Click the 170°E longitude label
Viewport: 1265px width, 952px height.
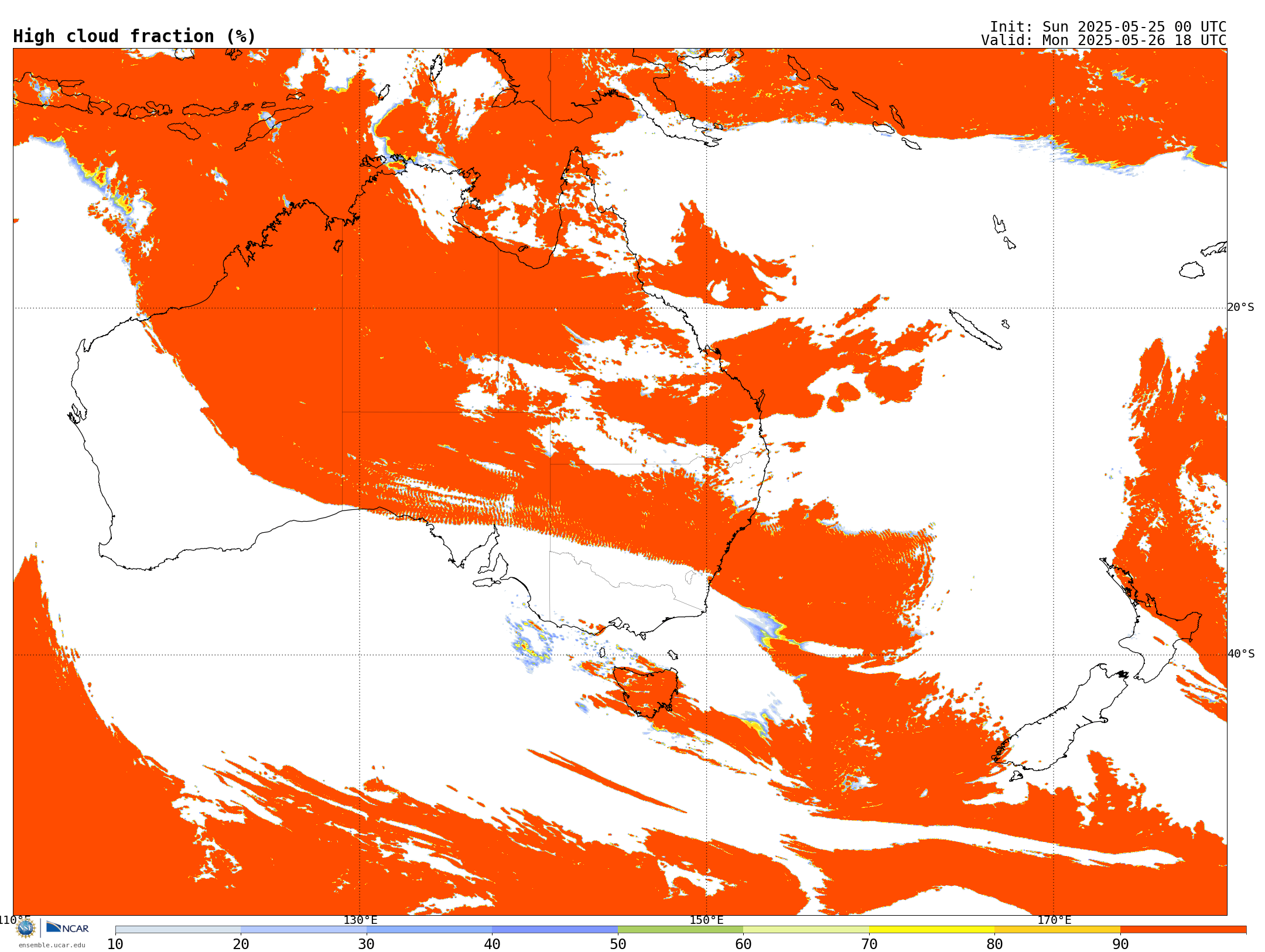point(1054,920)
